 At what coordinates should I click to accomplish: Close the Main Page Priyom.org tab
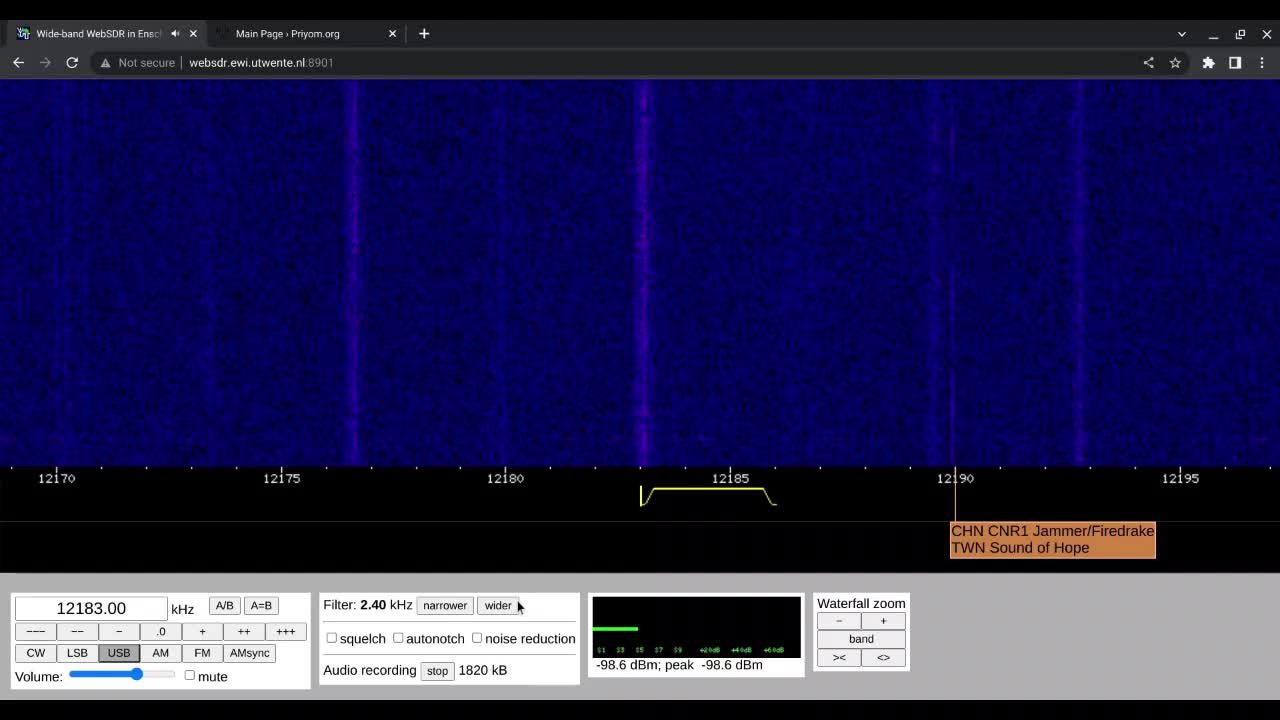click(x=392, y=33)
